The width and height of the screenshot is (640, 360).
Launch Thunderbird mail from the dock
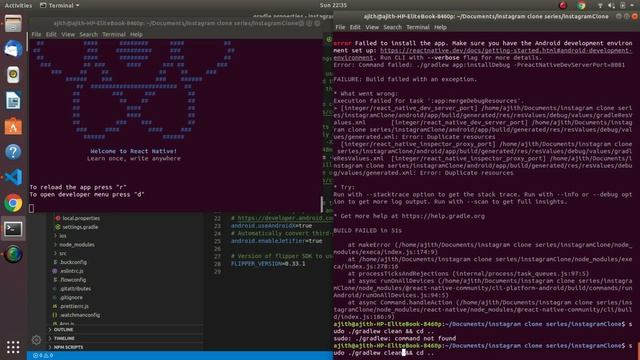[13, 49]
